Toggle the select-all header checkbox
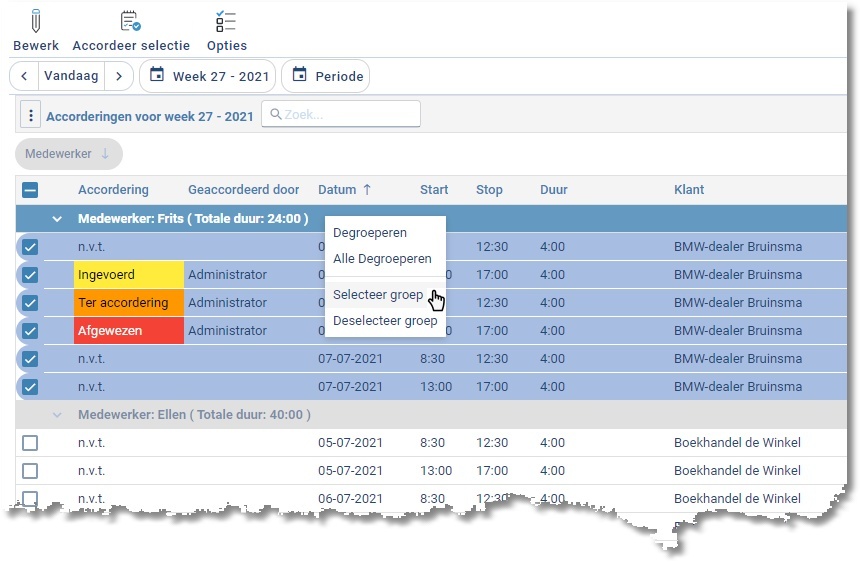The width and height of the screenshot is (861, 564). point(30,190)
